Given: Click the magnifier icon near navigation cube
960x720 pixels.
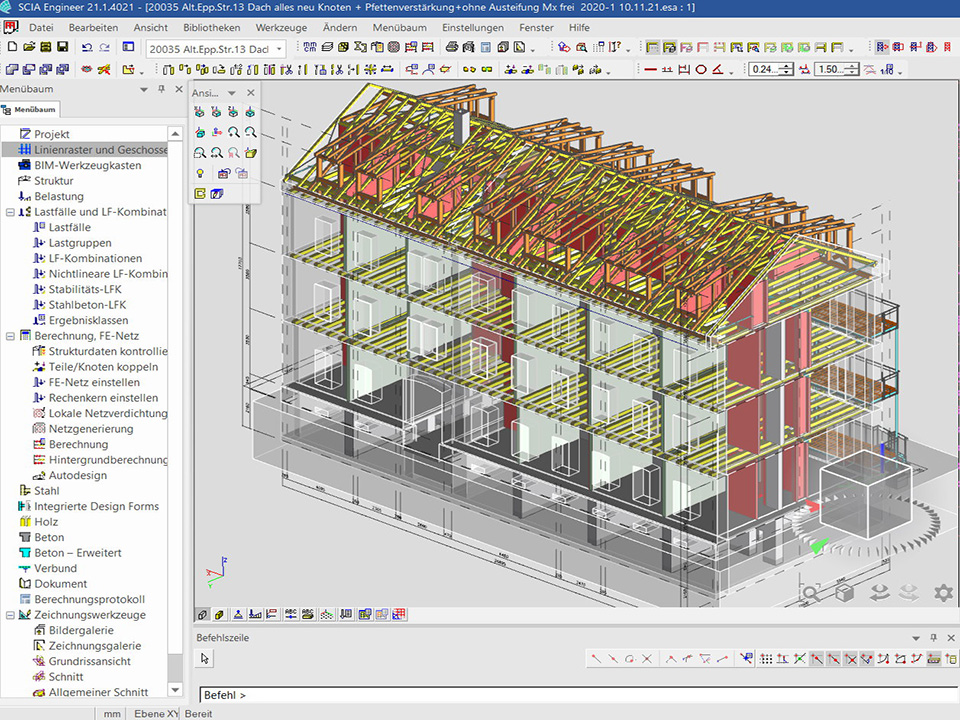Looking at the screenshot, I should [x=810, y=593].
